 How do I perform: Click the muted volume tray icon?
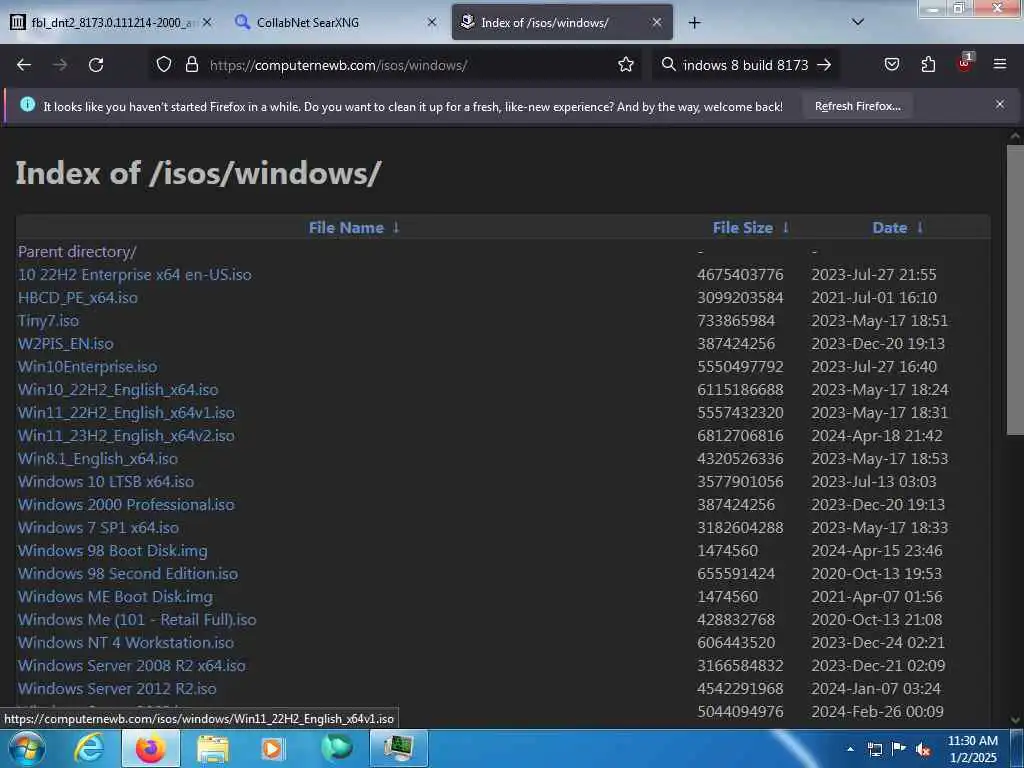[923, 750]
